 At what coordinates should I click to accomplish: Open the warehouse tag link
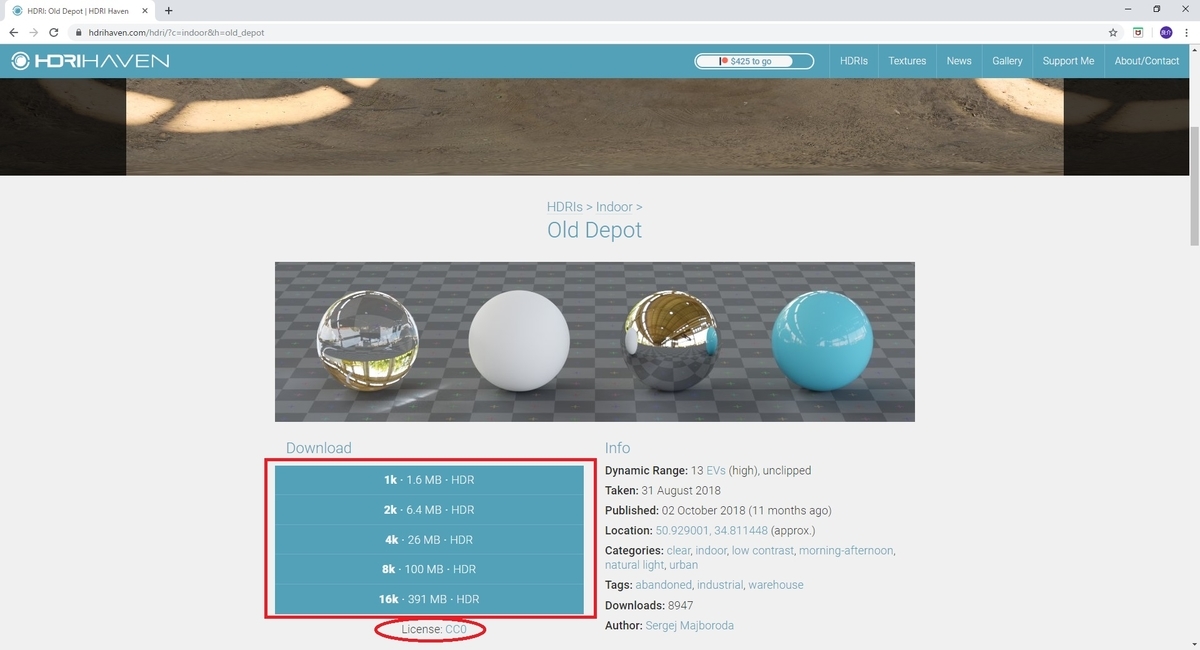(776, 585)
